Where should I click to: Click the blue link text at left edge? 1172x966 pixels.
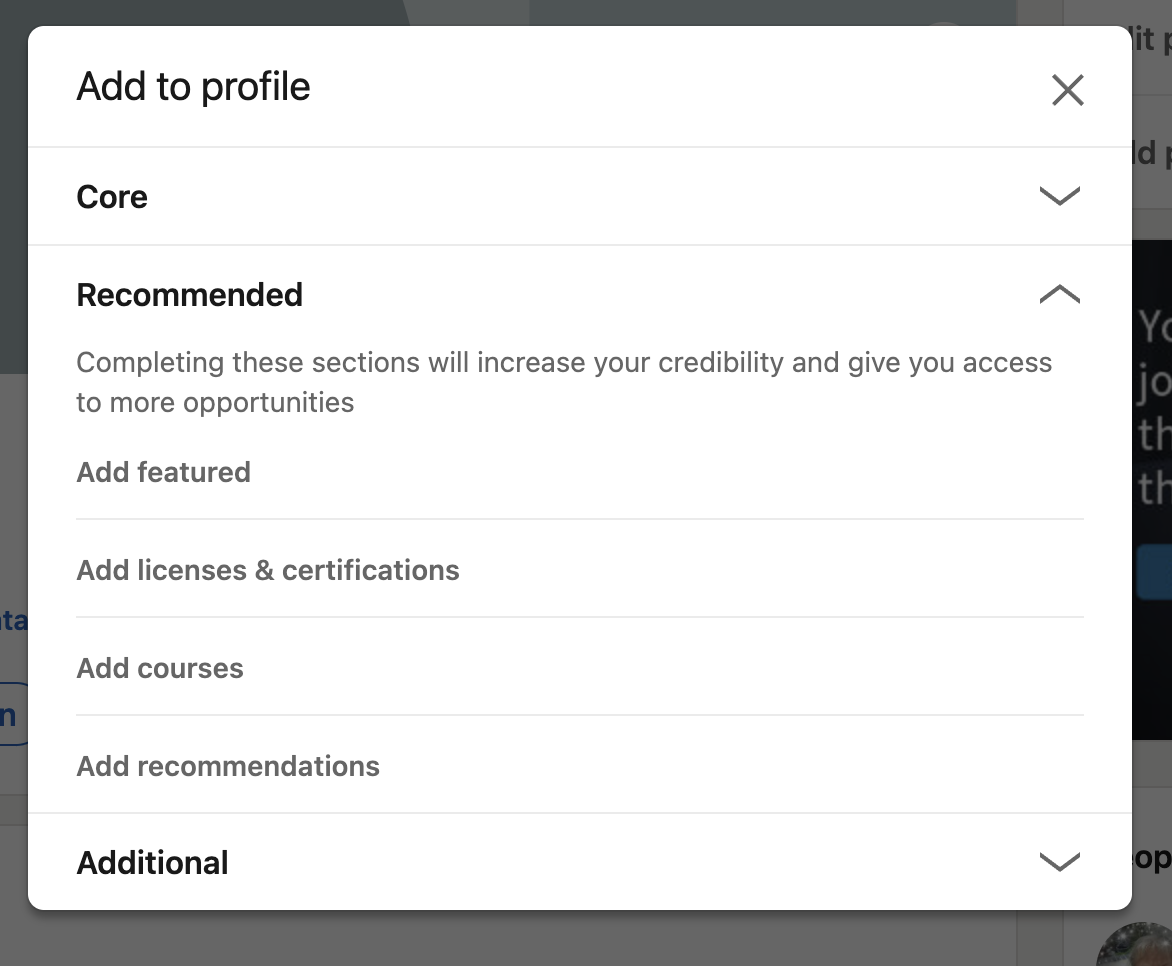click(x=13, y=621)
